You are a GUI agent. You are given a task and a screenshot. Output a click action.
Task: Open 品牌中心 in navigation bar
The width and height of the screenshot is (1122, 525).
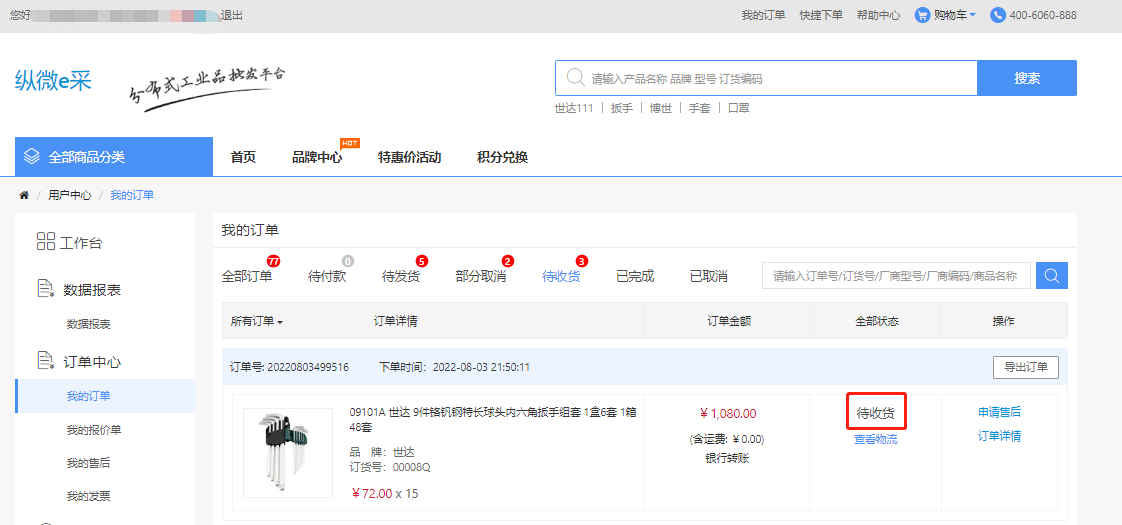pyautogui.click(x=316, y=157)
